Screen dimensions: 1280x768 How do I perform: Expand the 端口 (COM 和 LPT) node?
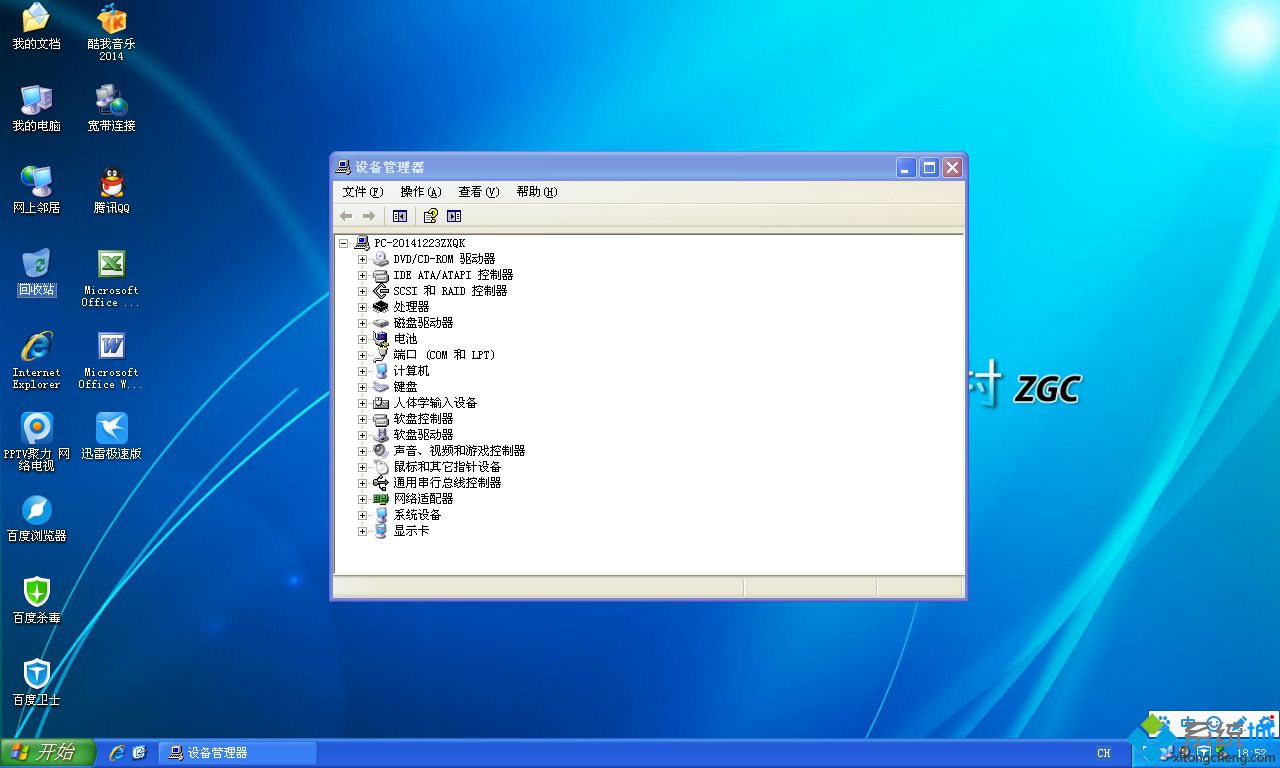[362, 355]
